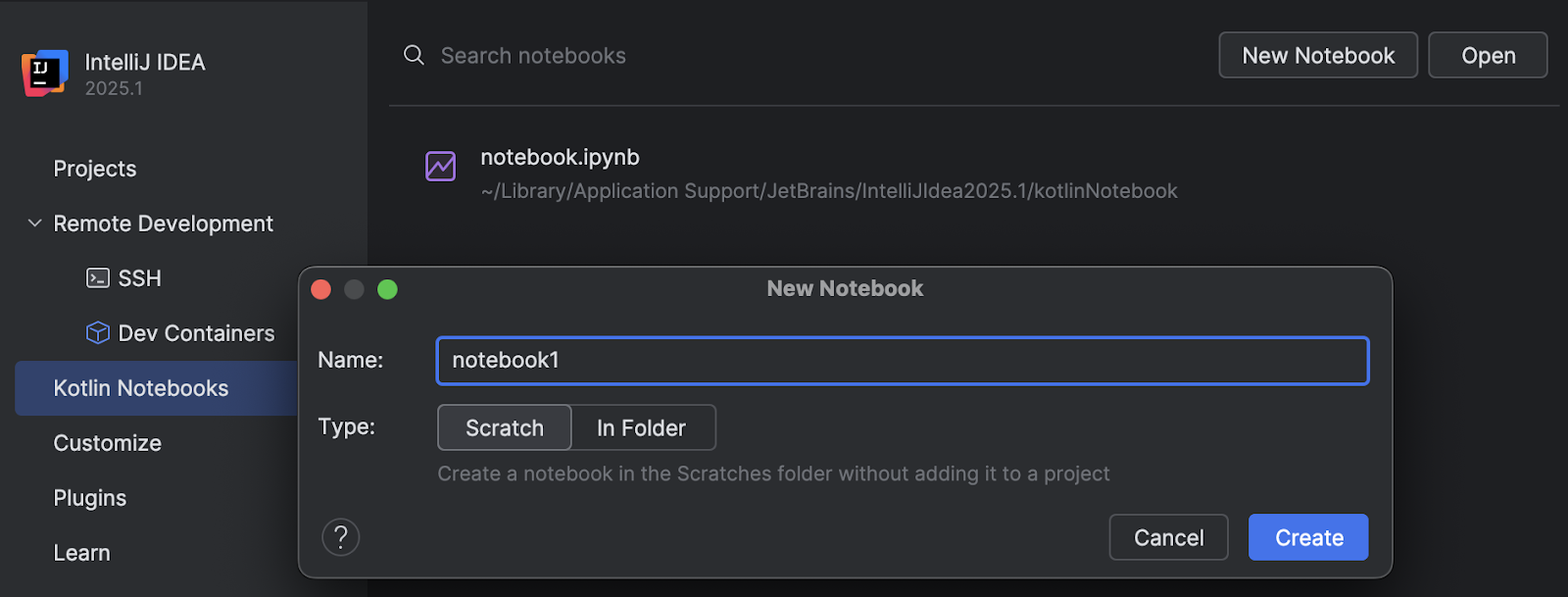Collapse the Remote Development section
The image size is (1568, 597).
click(35, 224)
